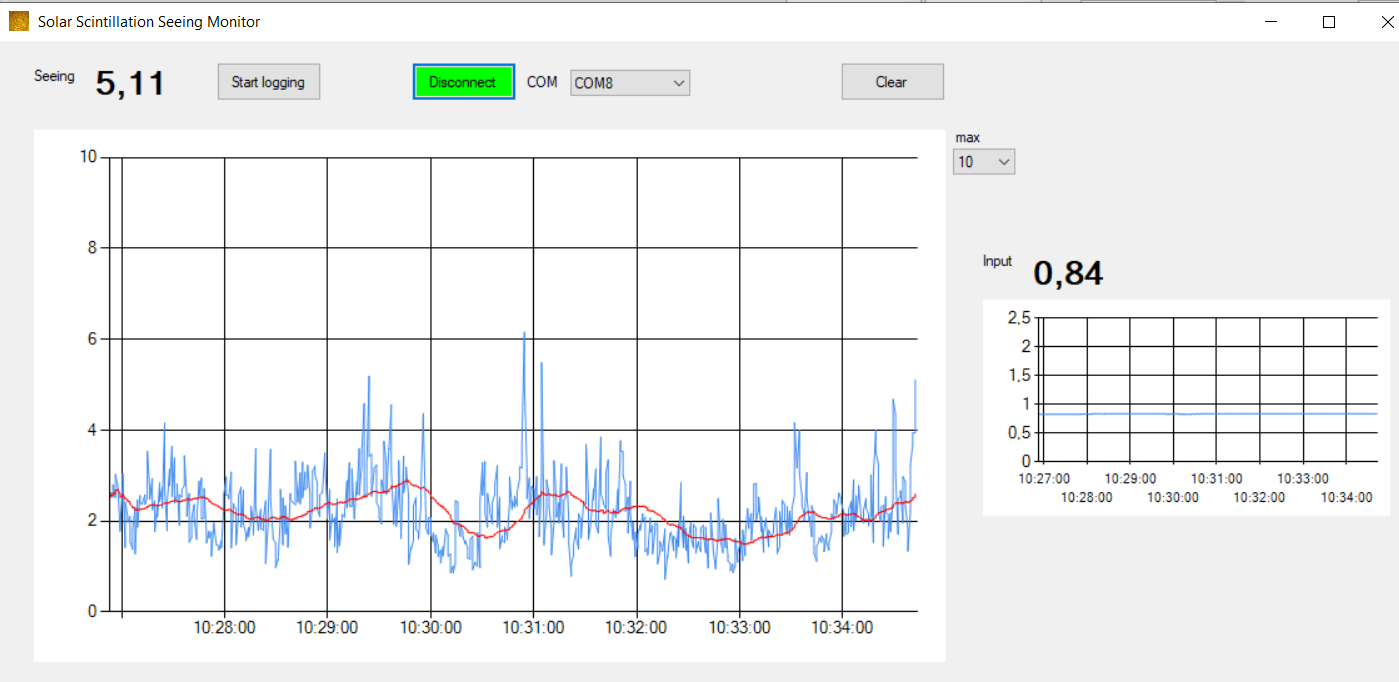Click the Seeing value 5,11 readout
1399x682 pixels.
(x=130, y=83)
